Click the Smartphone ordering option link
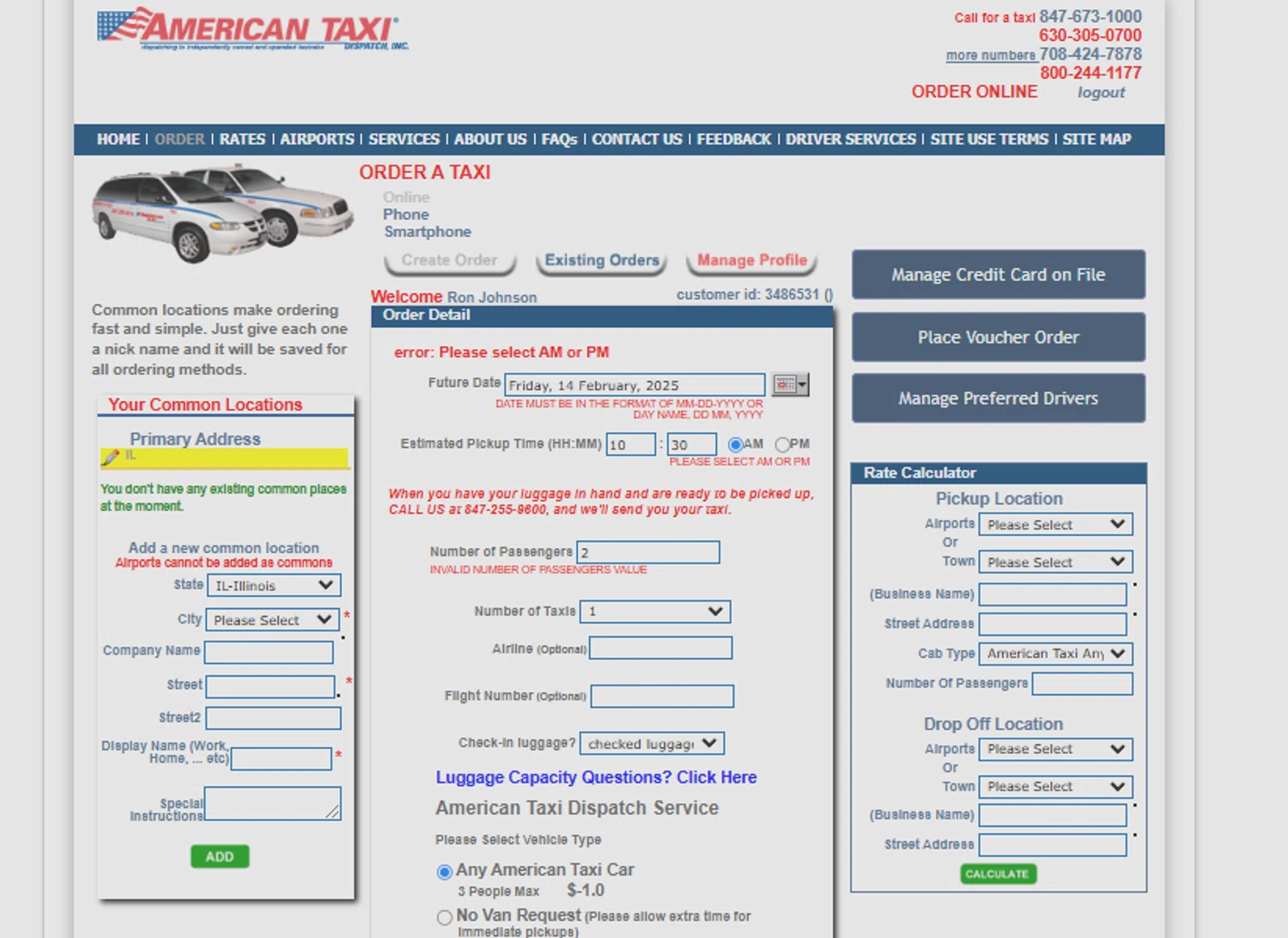Screen dimensions: 1288x938 coord(428,232)
